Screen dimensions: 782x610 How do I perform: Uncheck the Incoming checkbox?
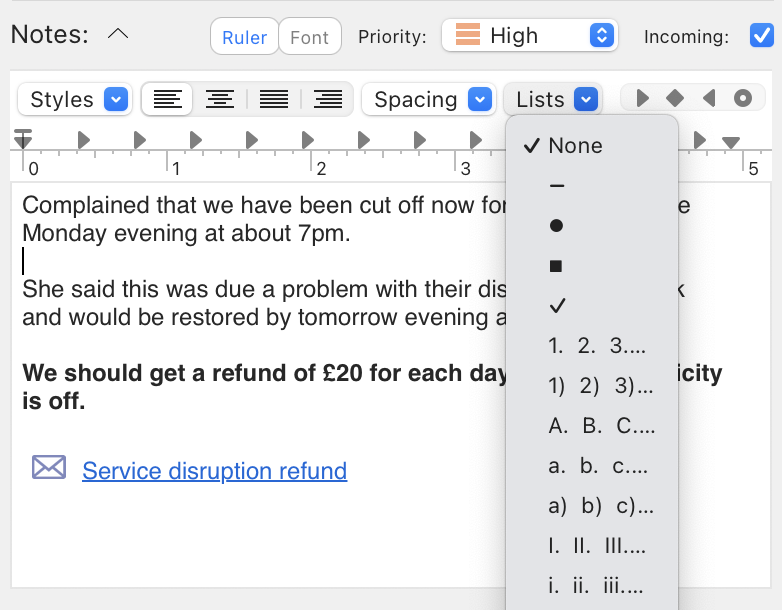click(x=761, y=37)
